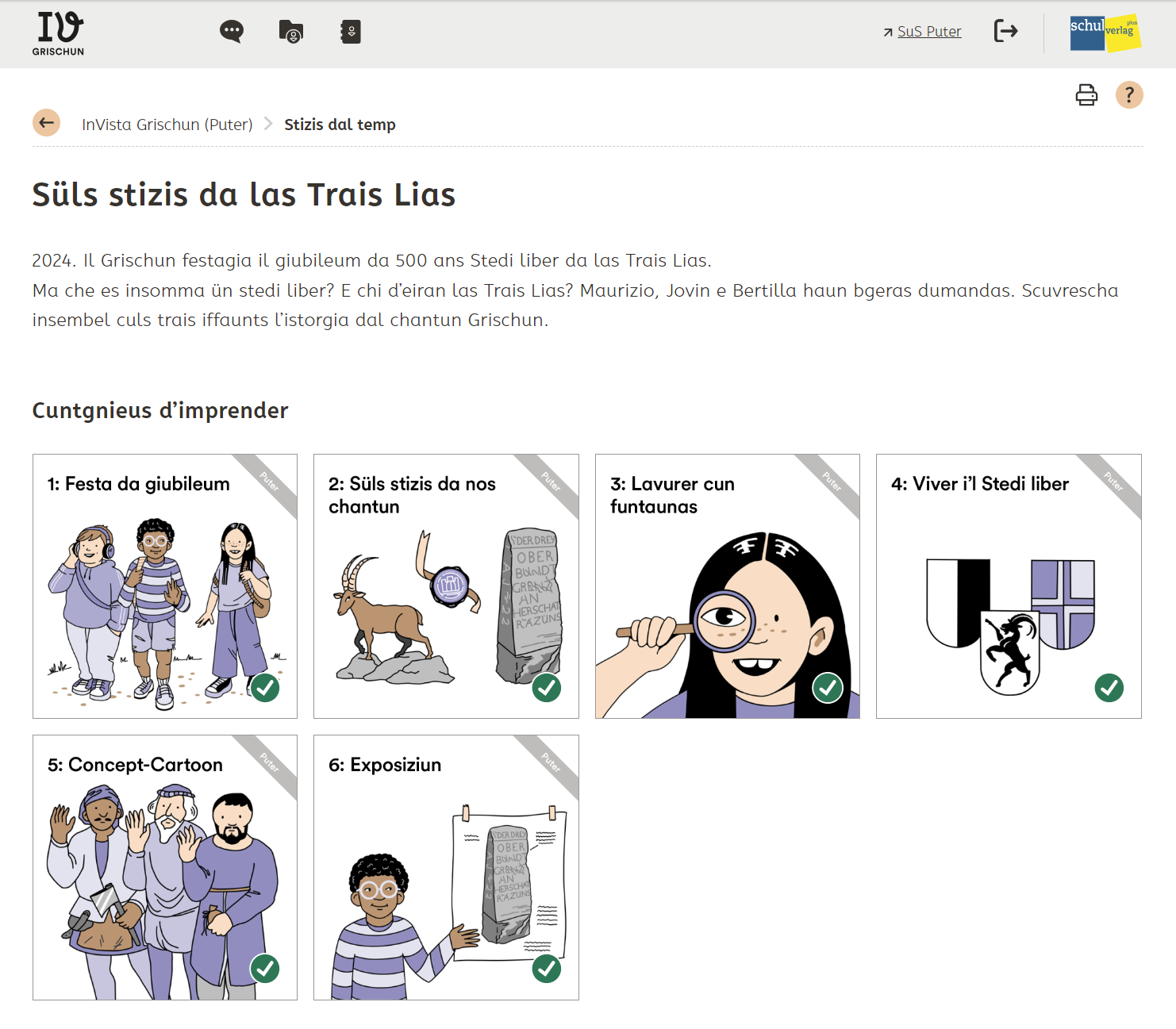
Task: Open the chat speech-bubble icon
Action: [x=232, y=32]
